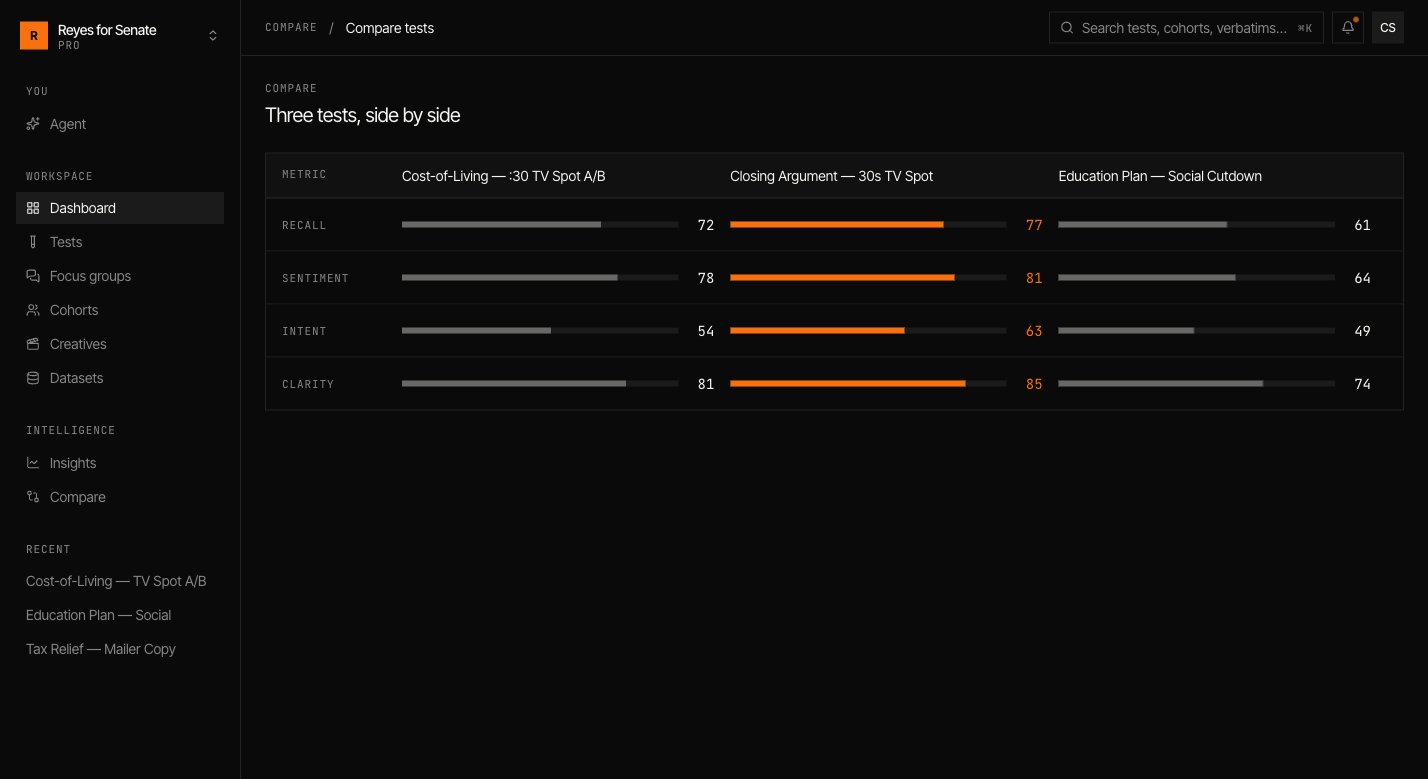The image size is (1428, 779).
Task: Click Clarity value 74
Action: [1362, 384]
